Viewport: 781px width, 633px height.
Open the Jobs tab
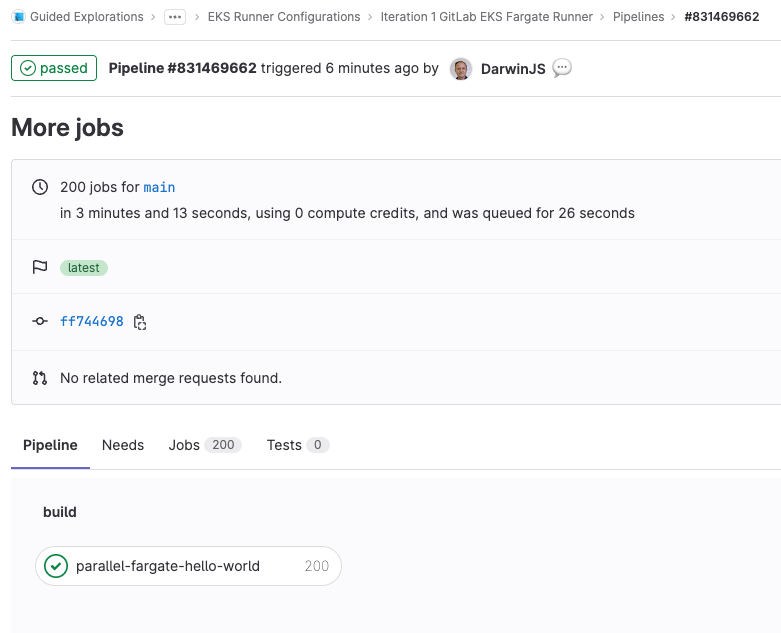[204, 445]
